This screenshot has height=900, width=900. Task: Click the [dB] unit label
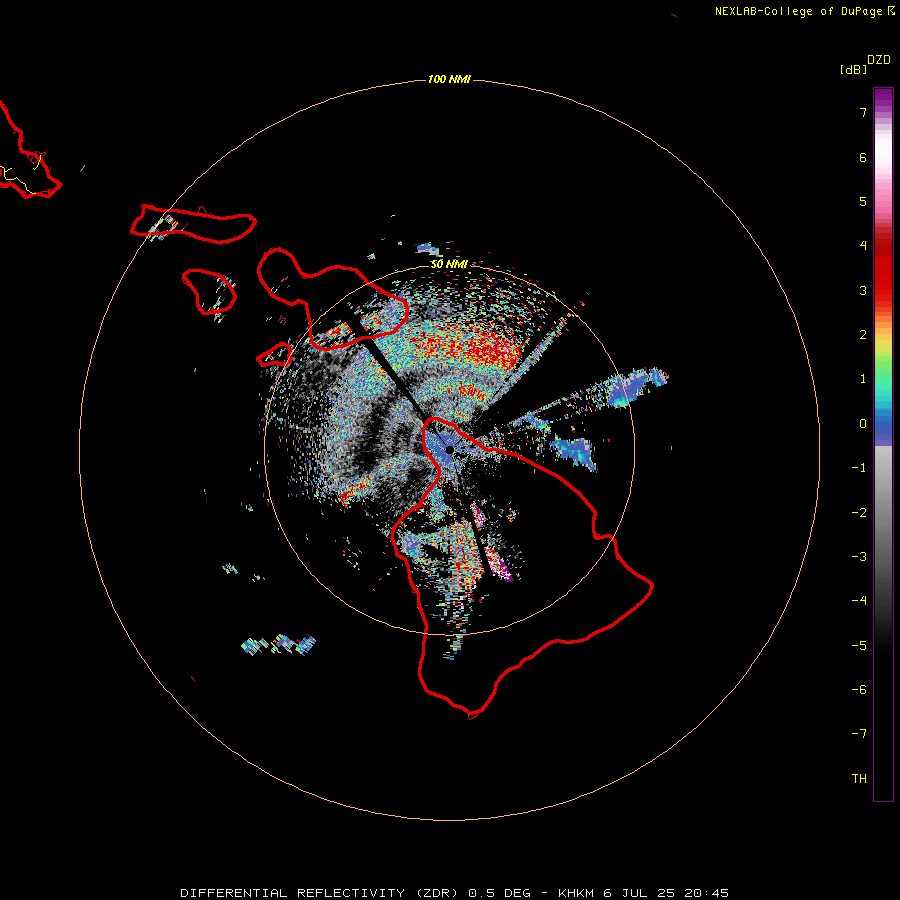(x=853, y=70)
